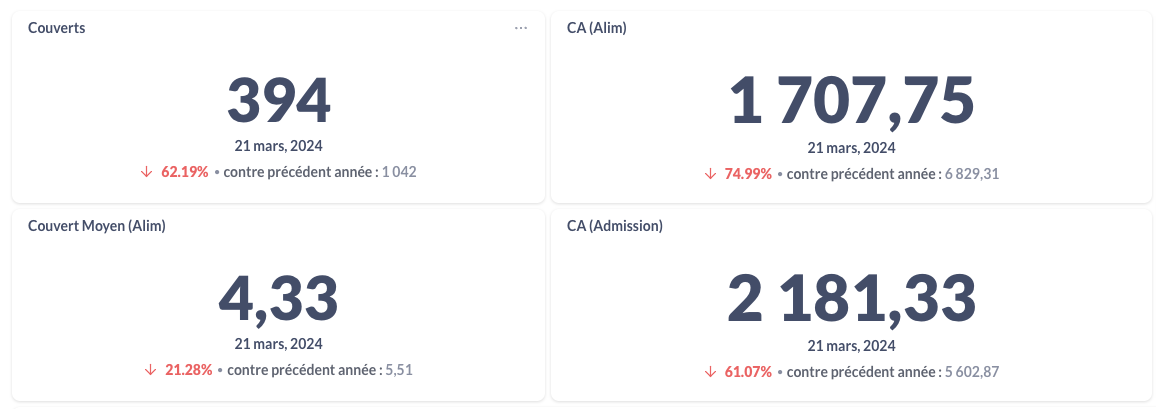
Task: Open the CA (Alim) card title
Action: pyautogui.click(x=596, y=28)
